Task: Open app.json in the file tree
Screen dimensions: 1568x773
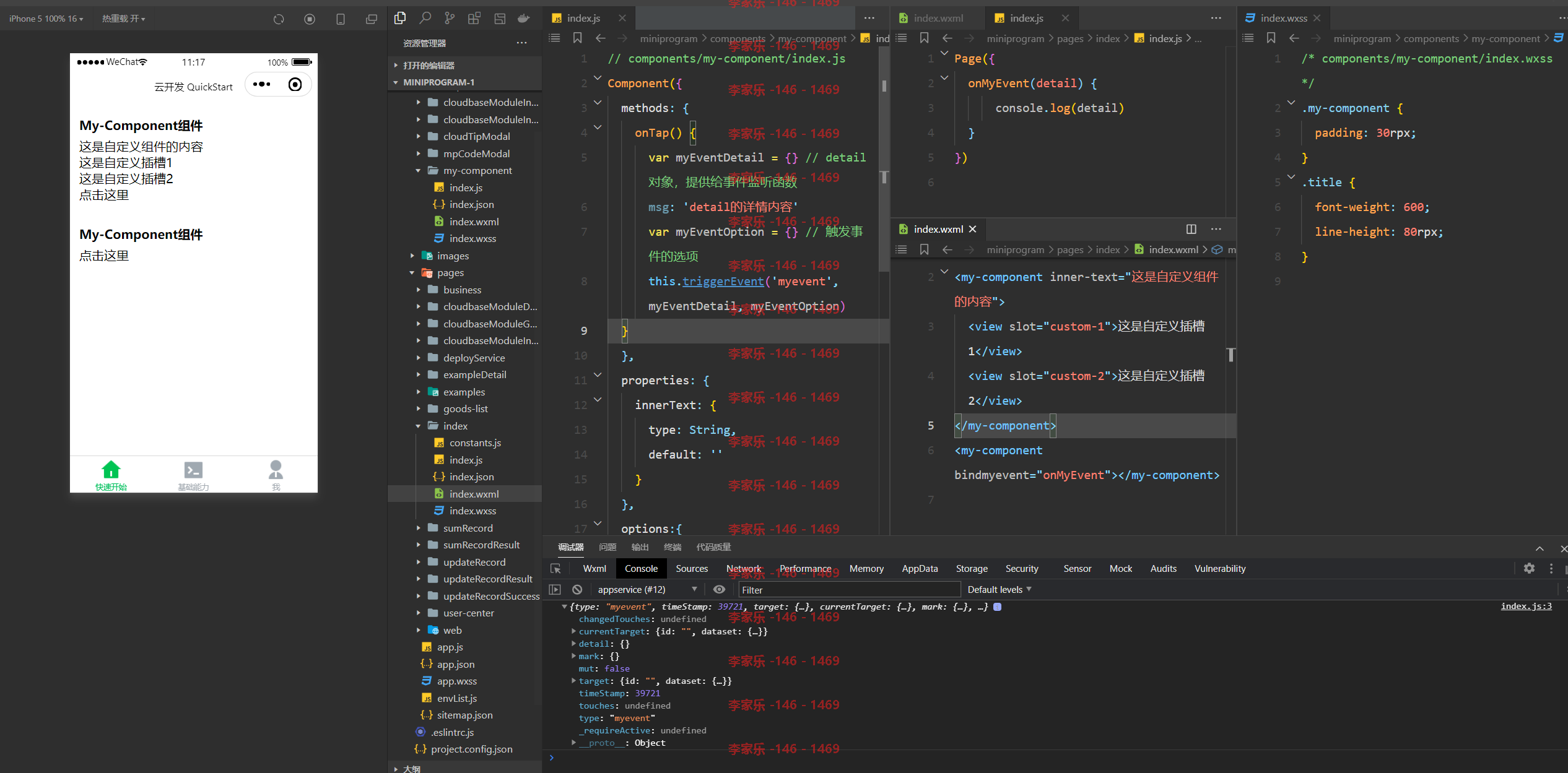Action: click(456, 664)
